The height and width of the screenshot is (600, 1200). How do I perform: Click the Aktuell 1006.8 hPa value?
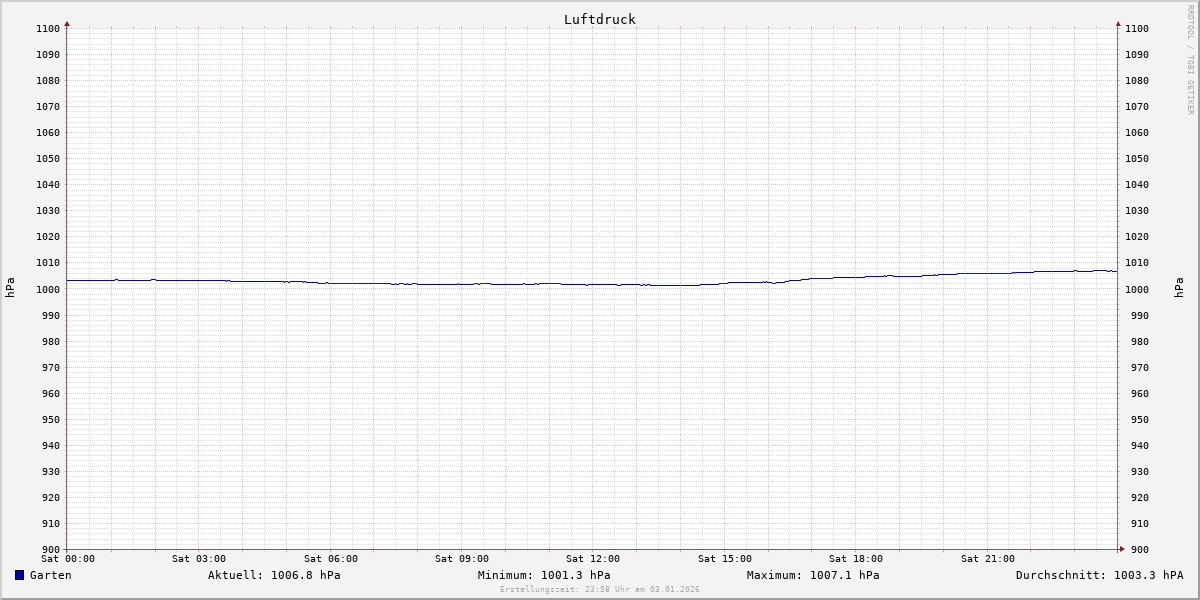274,575
